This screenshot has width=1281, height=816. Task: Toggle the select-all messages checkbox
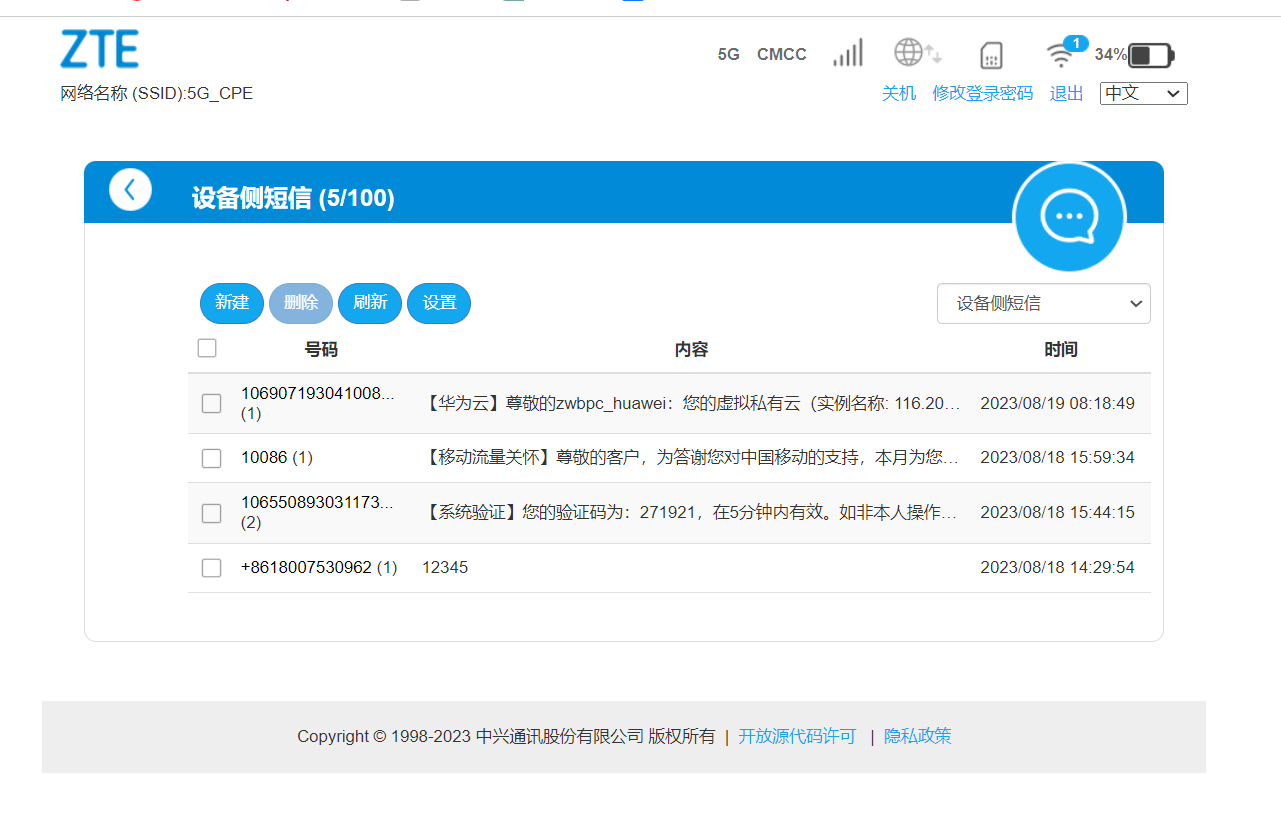[207, 348]
